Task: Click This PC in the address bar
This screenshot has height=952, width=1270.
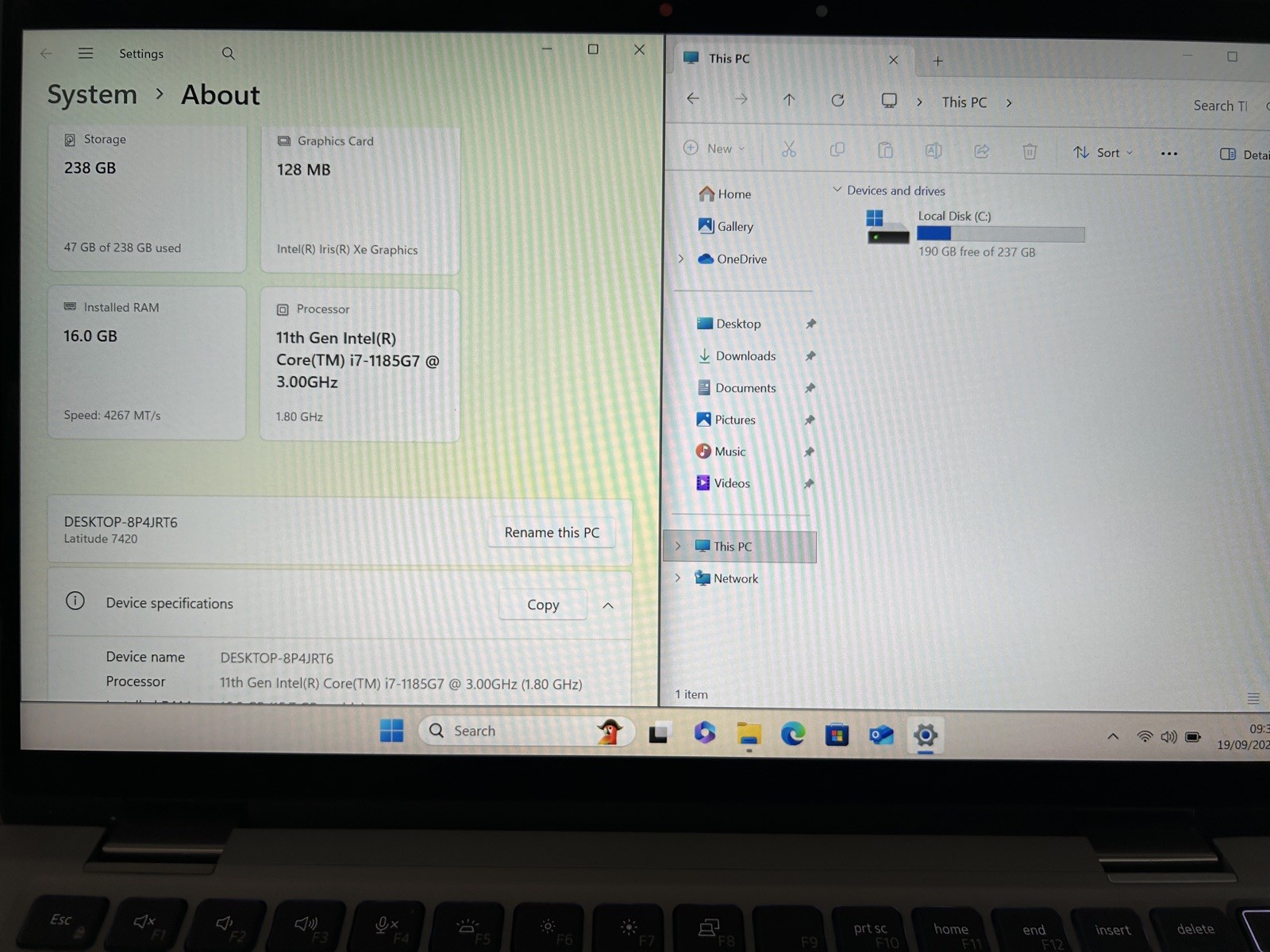Action: pyautogui.click(x=964, y=102)
